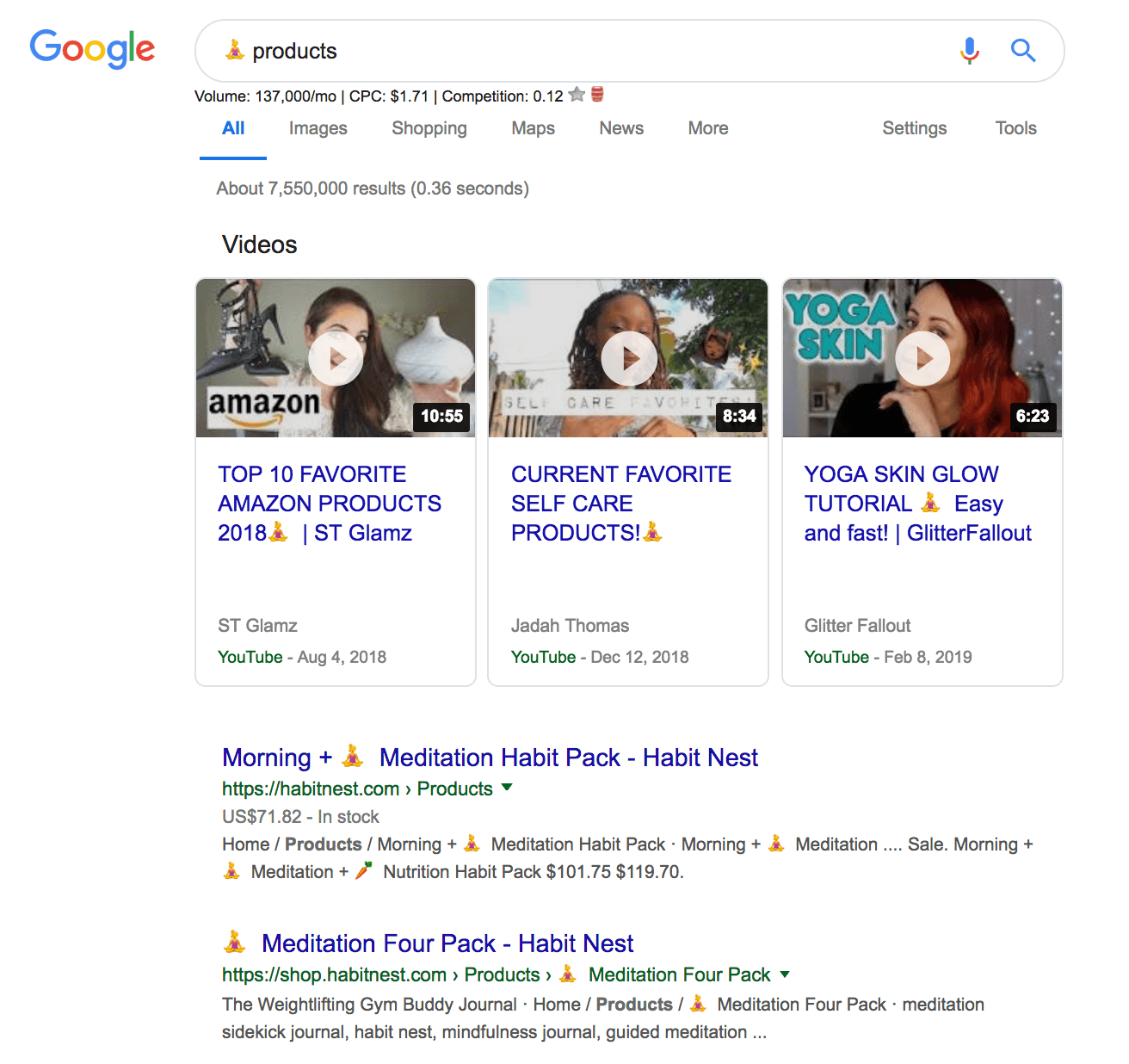Open search Settings
Image resolution: width=1129 pixels, height=1064 pixels.
pos(914,128)
